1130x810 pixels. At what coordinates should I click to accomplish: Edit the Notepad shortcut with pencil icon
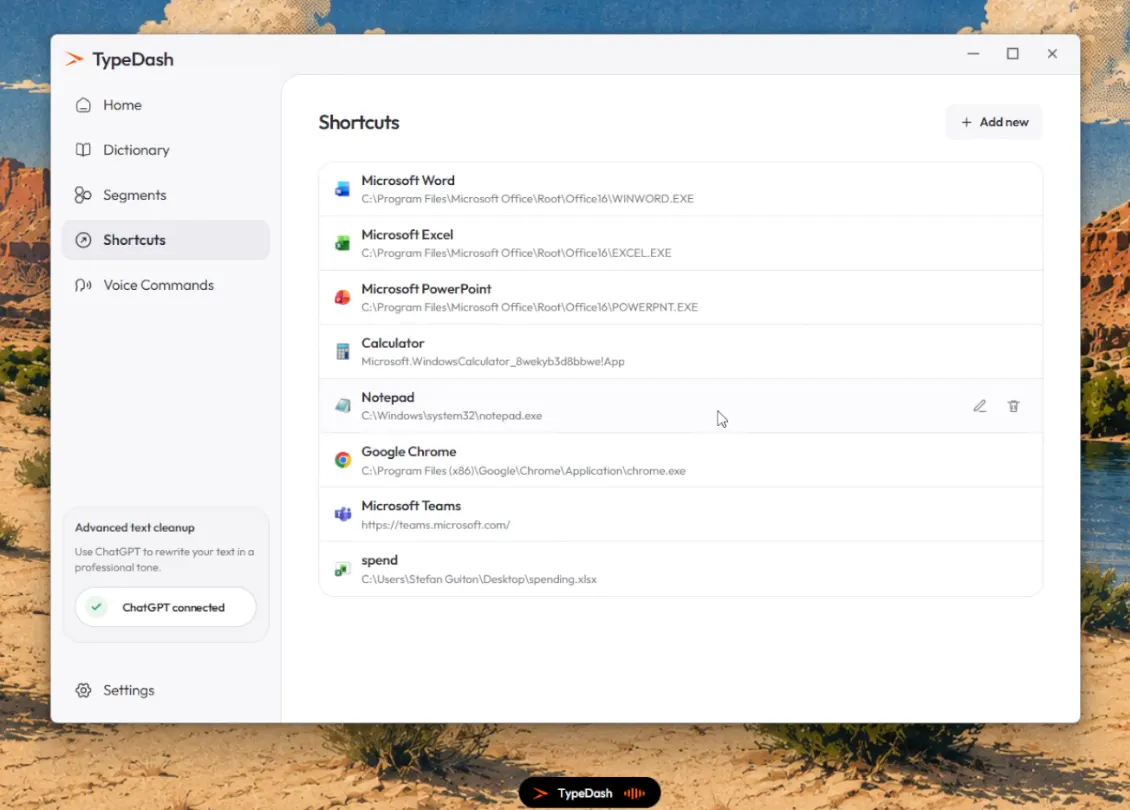pos(979,406)
